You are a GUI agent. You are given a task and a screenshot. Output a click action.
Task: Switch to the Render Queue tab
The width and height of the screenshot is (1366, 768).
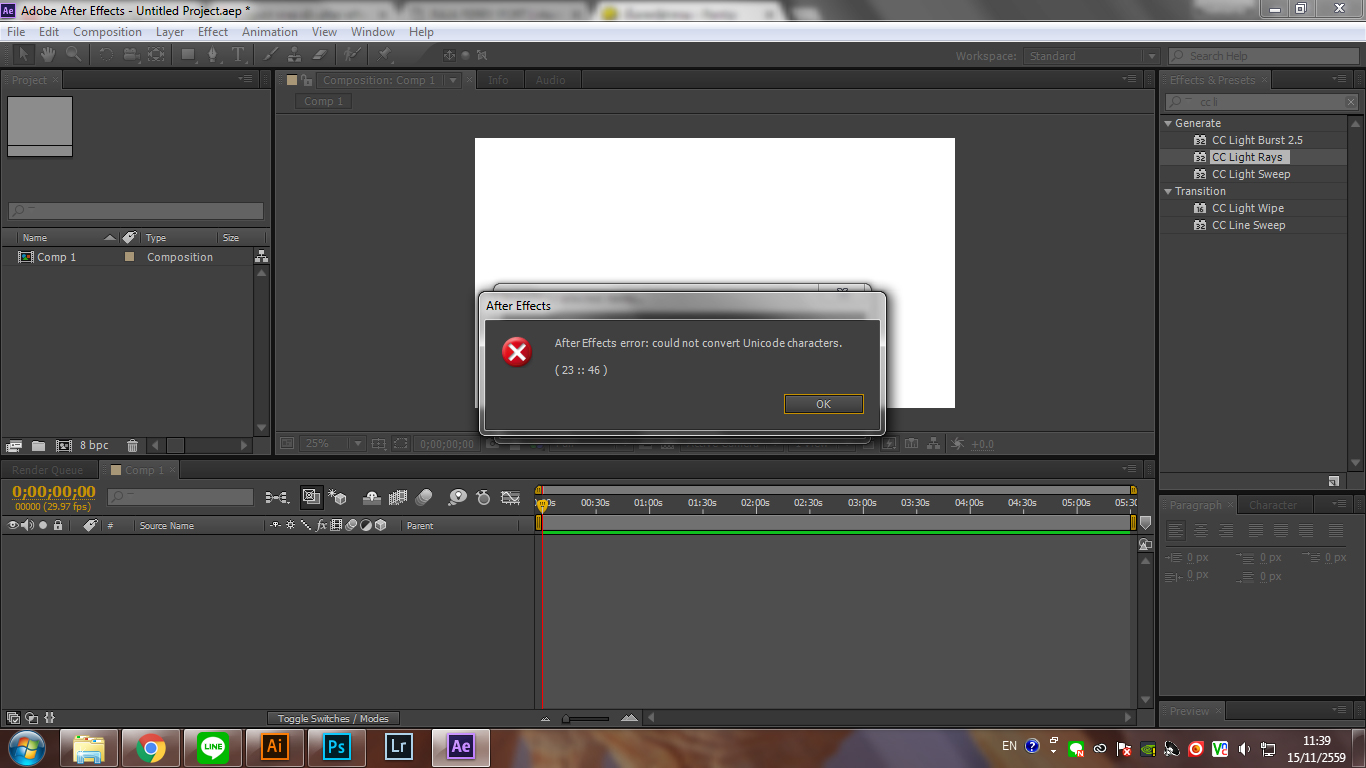tap(47, 470)
